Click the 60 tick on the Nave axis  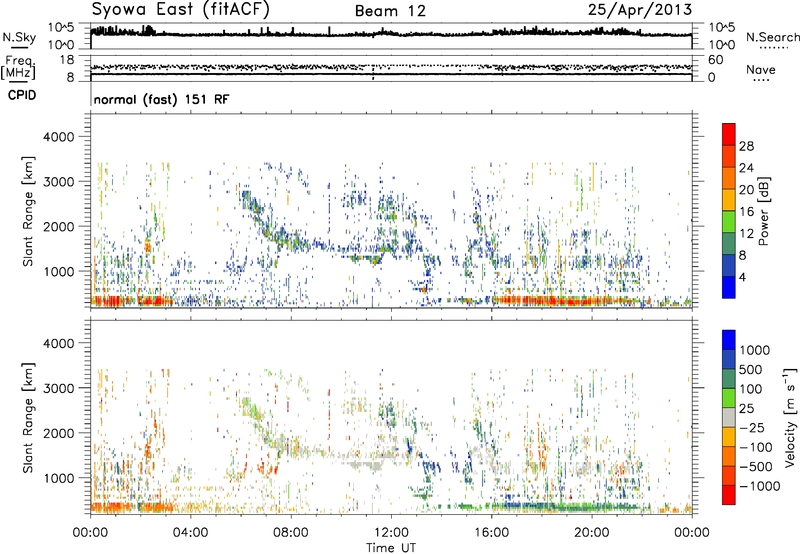click(x=715, y=60)
